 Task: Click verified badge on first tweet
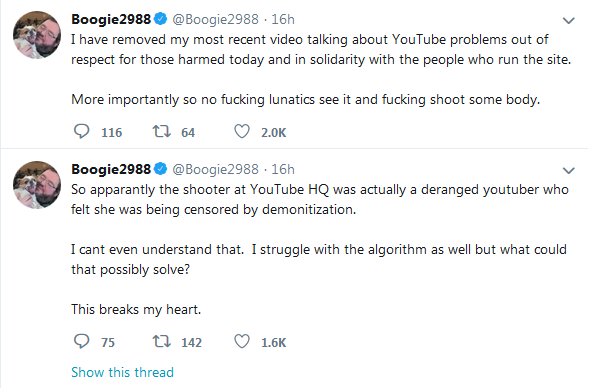[161, 19]
